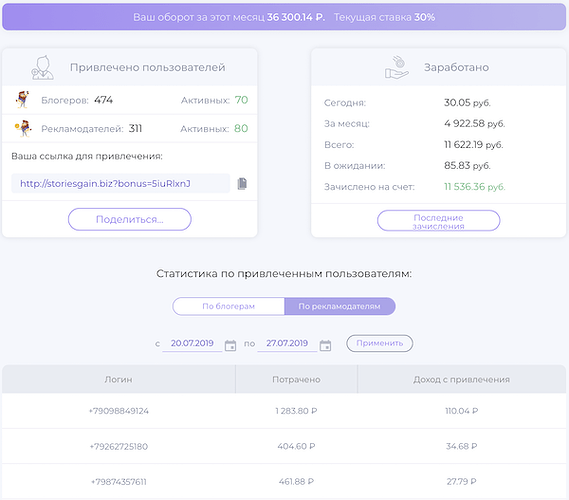
Task: Switch to the По блогерам tab
Action: pyautogui.click(x=229, y=306)
